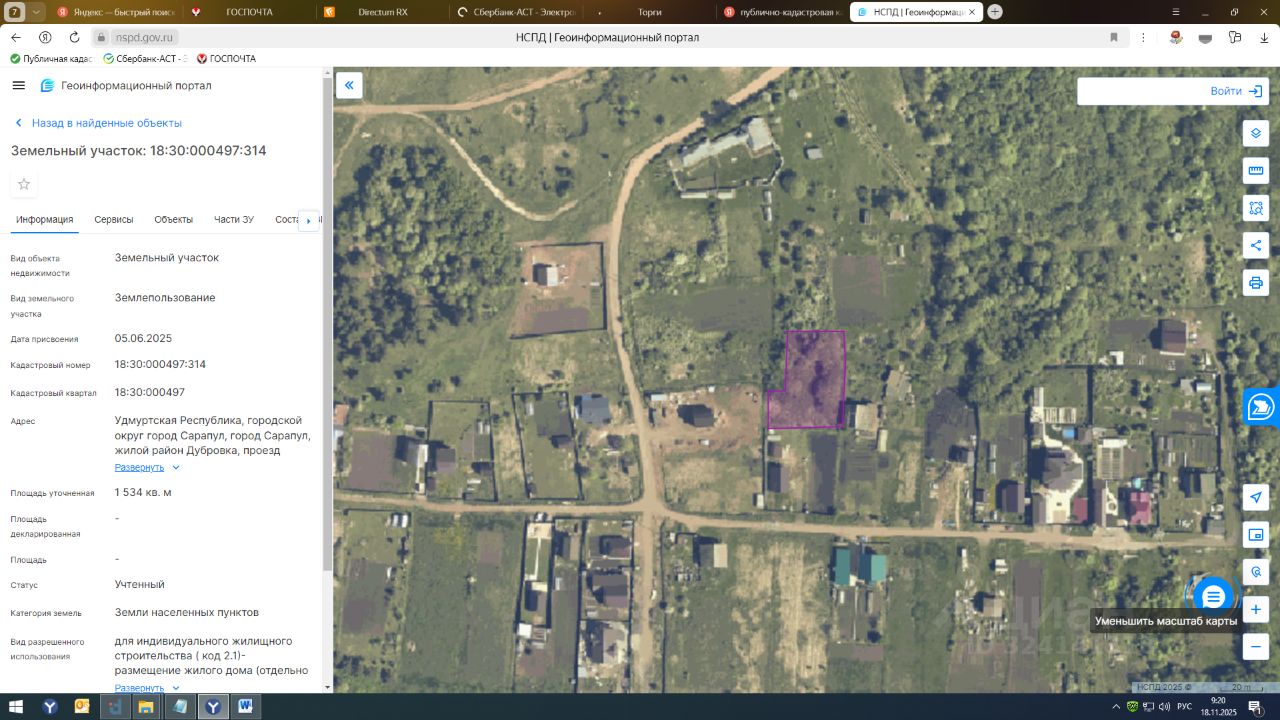
Task: Bookmark this page in the address bar
Action: 1113,37
